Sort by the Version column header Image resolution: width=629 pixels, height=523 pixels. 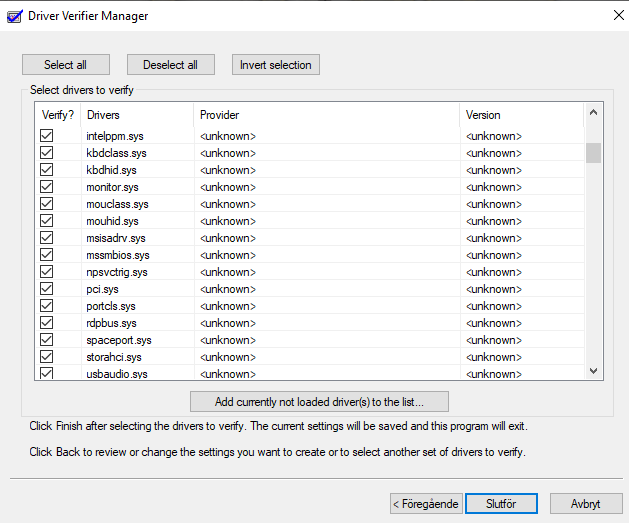[x=521, y=115]
